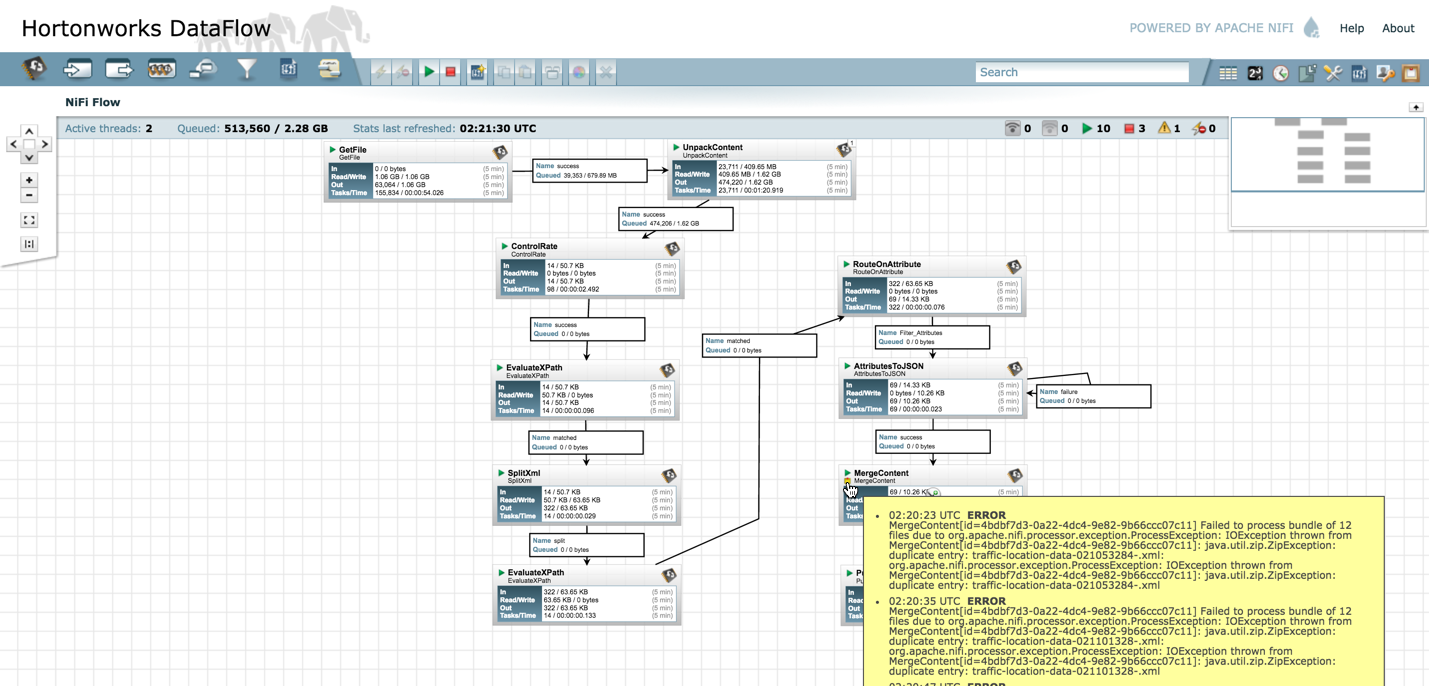Select the Input Port tool
The image size is (1429, 686).
74,71
